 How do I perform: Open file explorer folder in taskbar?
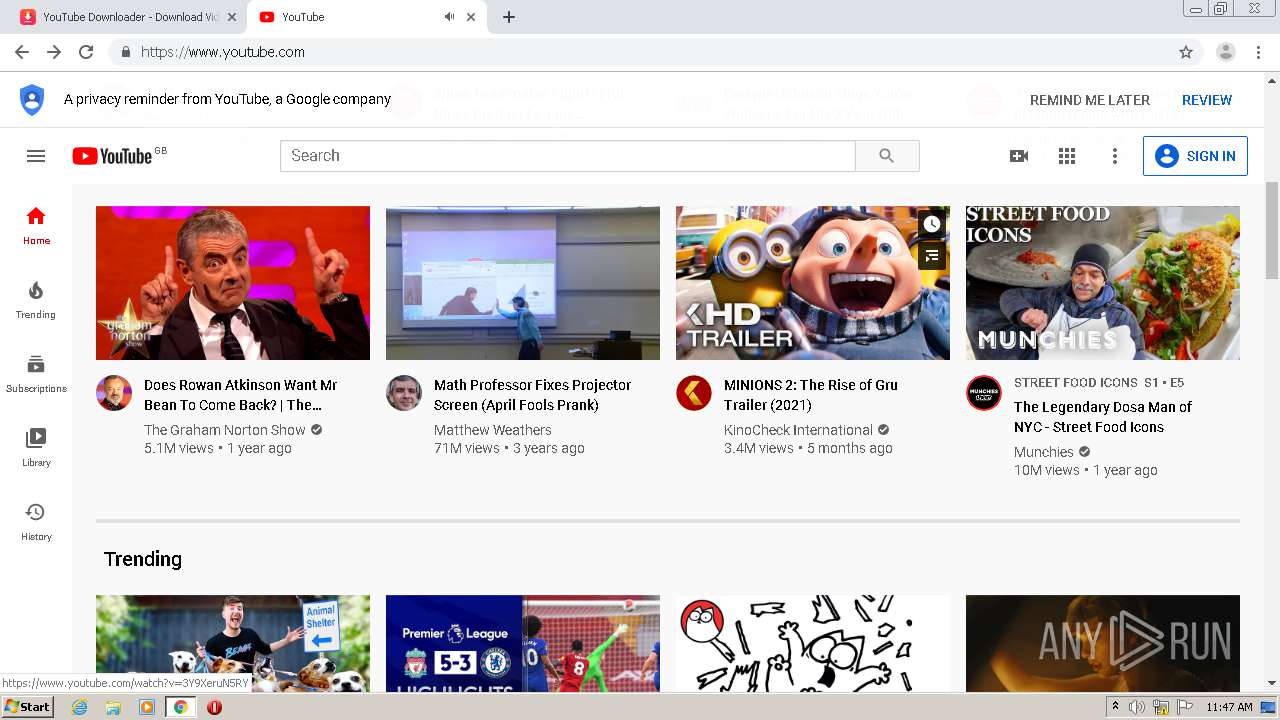click(113, 707)
